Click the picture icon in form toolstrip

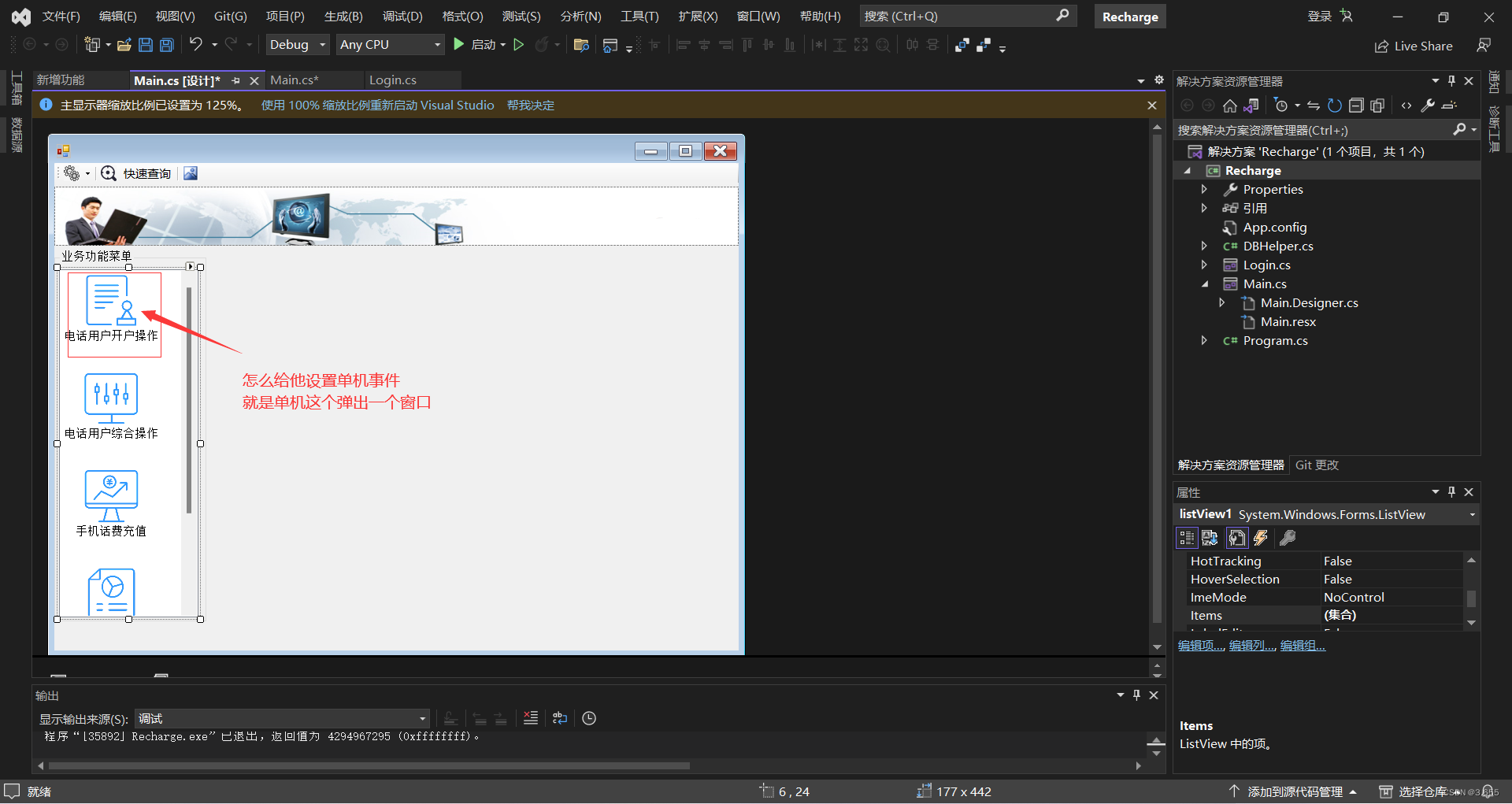pos(191,173)
